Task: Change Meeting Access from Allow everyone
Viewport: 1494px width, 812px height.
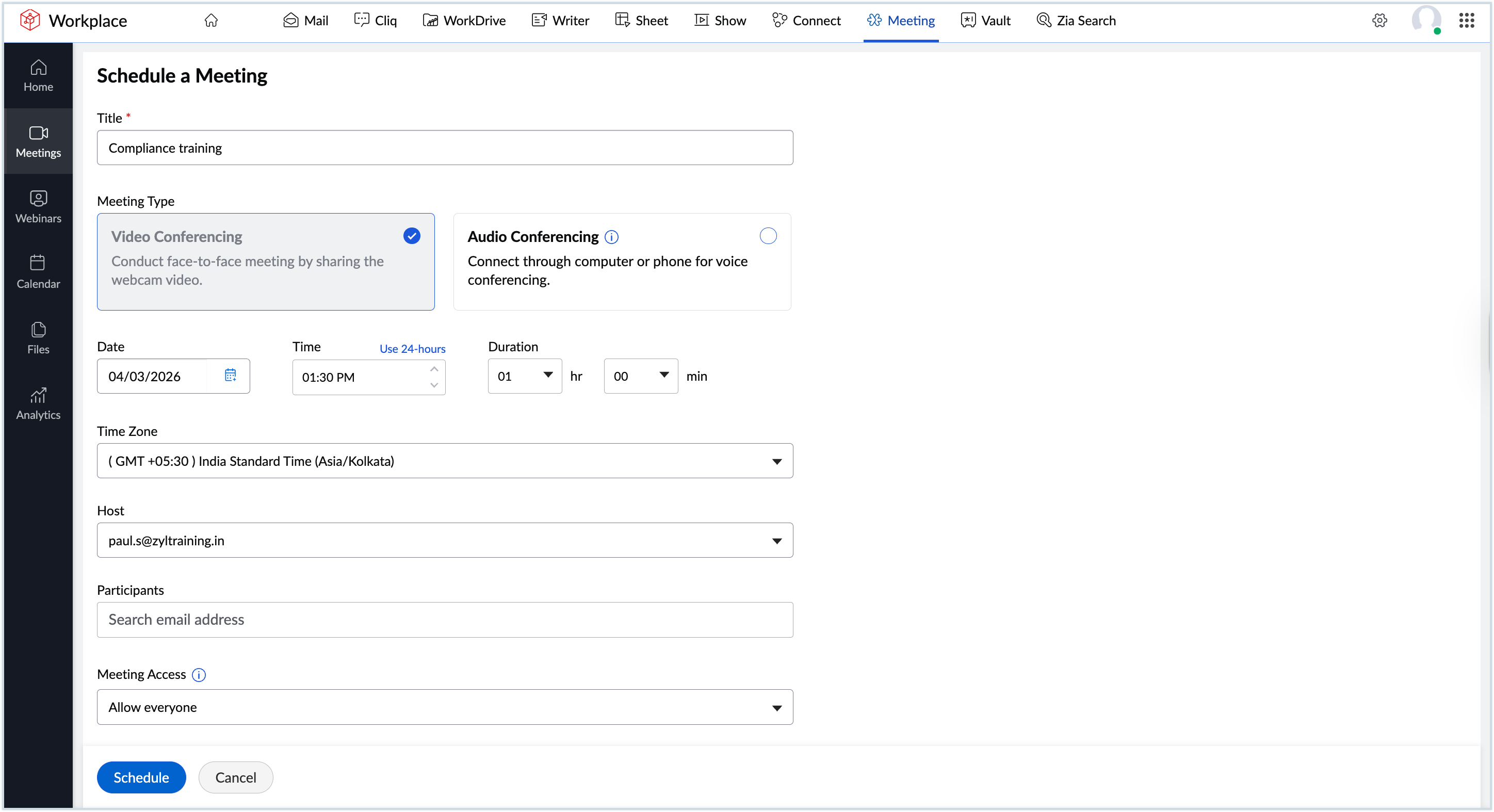Action: click(776, 707)
